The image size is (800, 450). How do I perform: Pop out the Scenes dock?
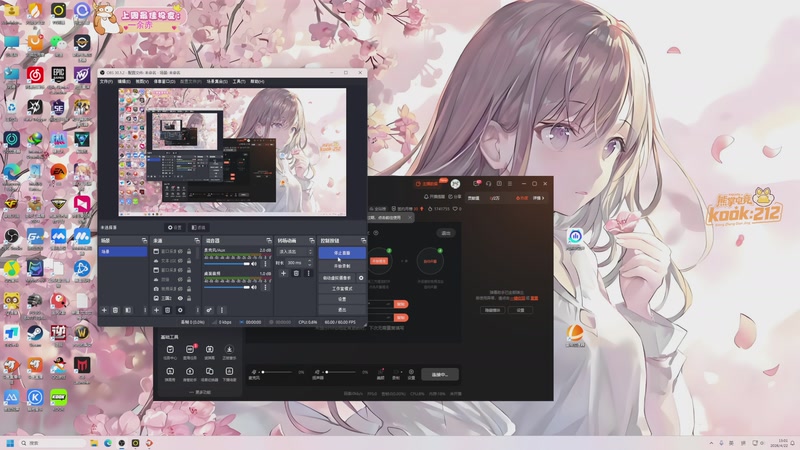(144, 241)
